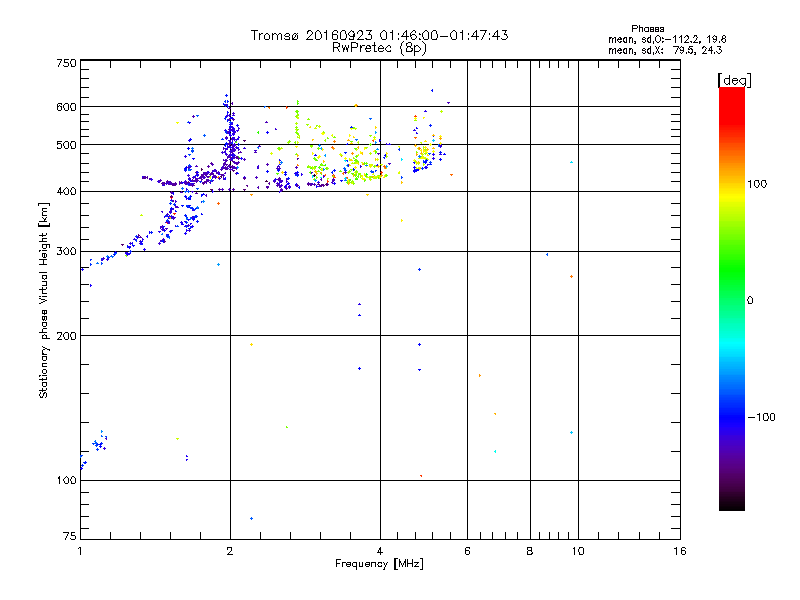This screenshot has width=800, height=600.
Task: Click the y-axis tick label '750'
Action: (x=66, y=63)
